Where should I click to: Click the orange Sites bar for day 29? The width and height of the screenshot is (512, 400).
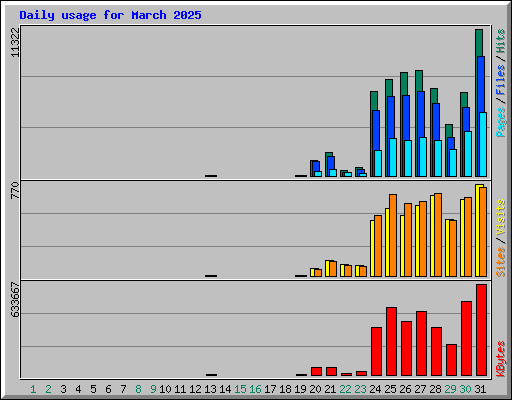pyautogui.click(x=453, y=248)
